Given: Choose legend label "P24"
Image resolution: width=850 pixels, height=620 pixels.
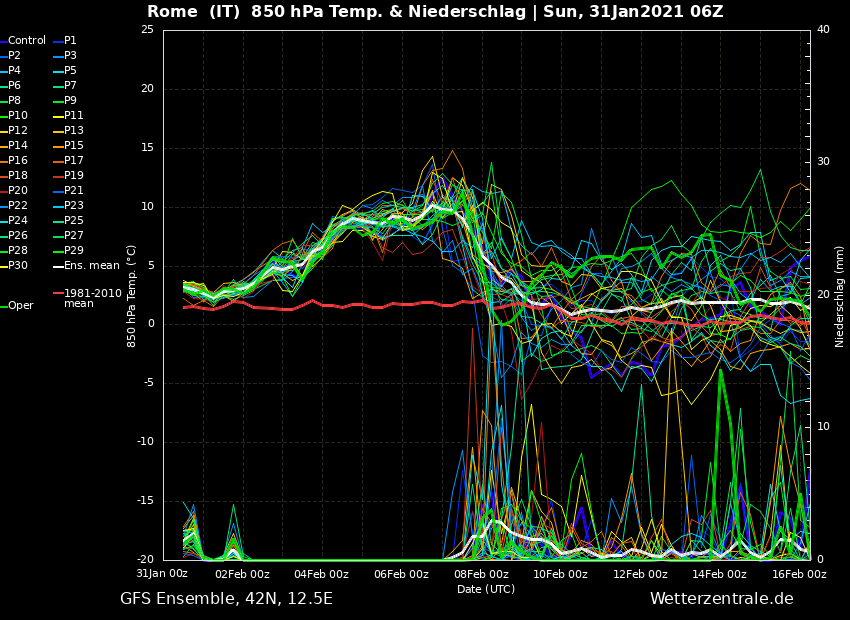Looking at the screenshot, I should tap(17, 221).
